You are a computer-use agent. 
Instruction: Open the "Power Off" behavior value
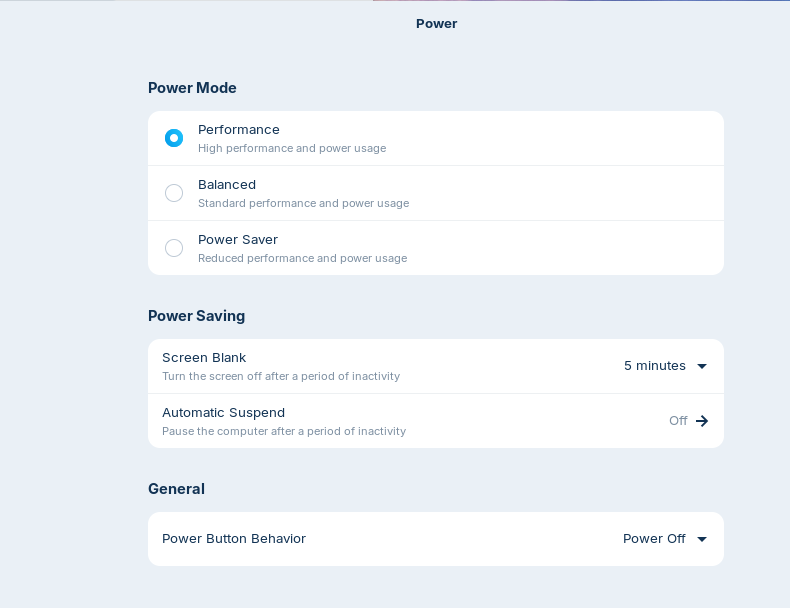coord(654,539)
